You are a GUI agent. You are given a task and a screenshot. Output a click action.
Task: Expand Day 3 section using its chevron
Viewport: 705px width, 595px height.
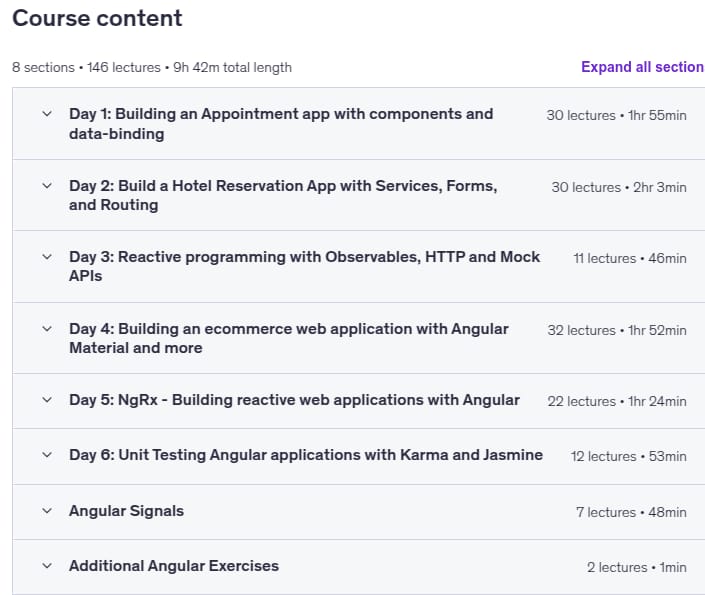[x=47, y=257]
